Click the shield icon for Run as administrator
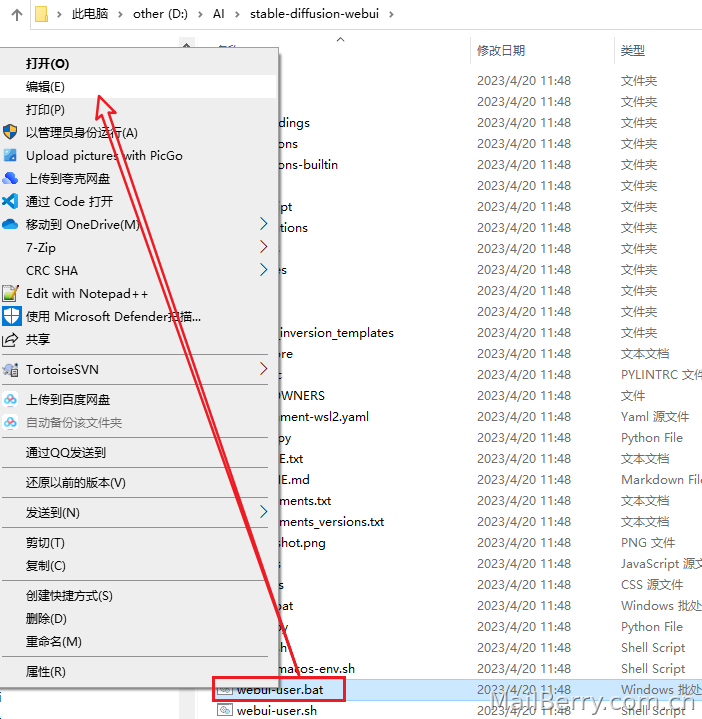The height and width of the screenshot is (719, 702). [10, 132]
